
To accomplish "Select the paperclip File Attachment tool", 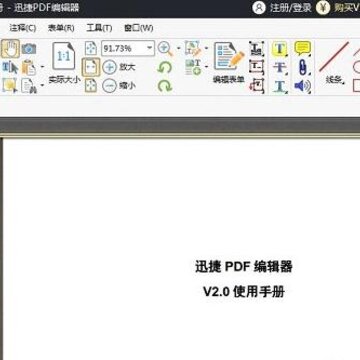I will [303, 67].
